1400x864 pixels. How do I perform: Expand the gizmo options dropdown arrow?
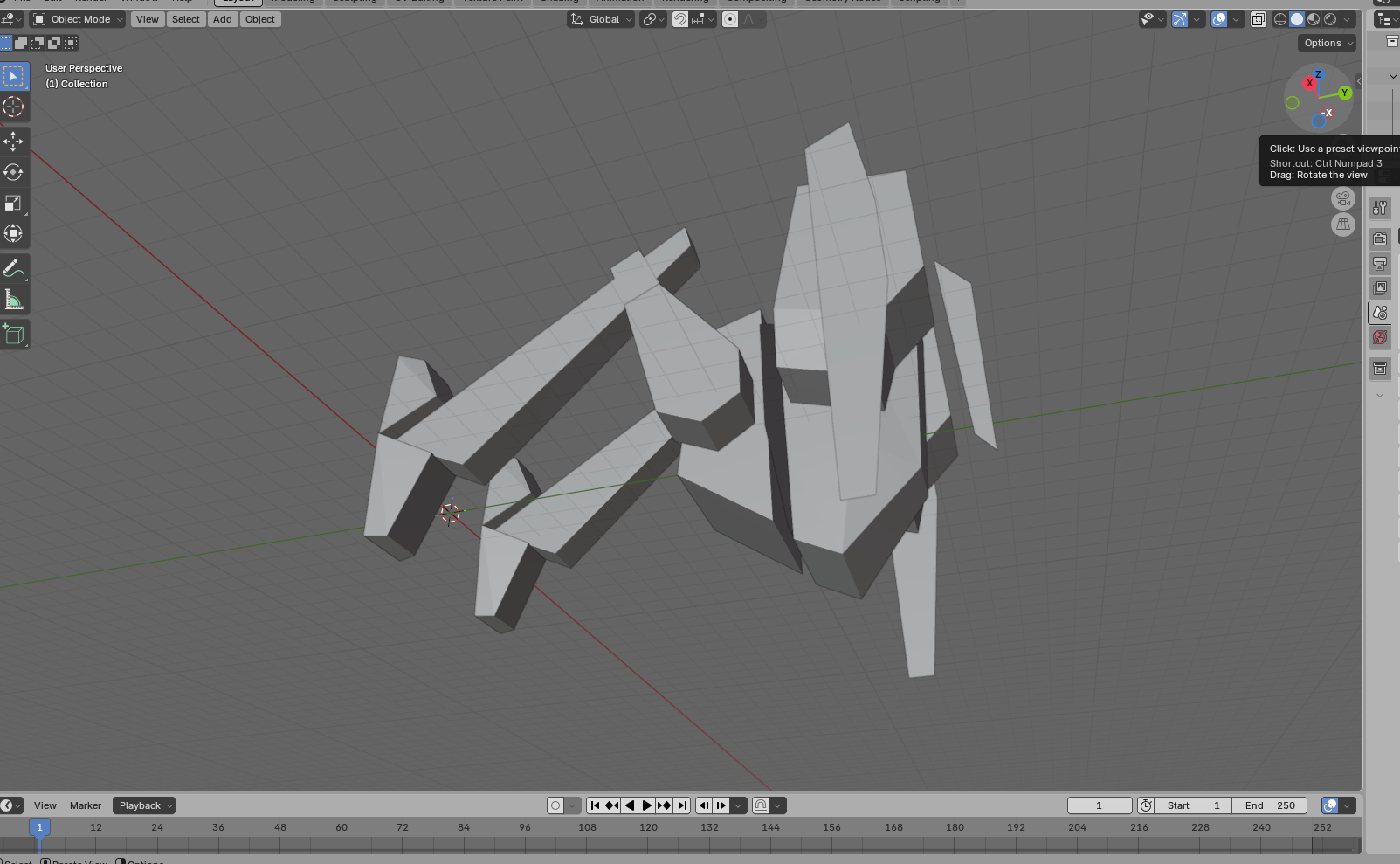[1197, 19]
